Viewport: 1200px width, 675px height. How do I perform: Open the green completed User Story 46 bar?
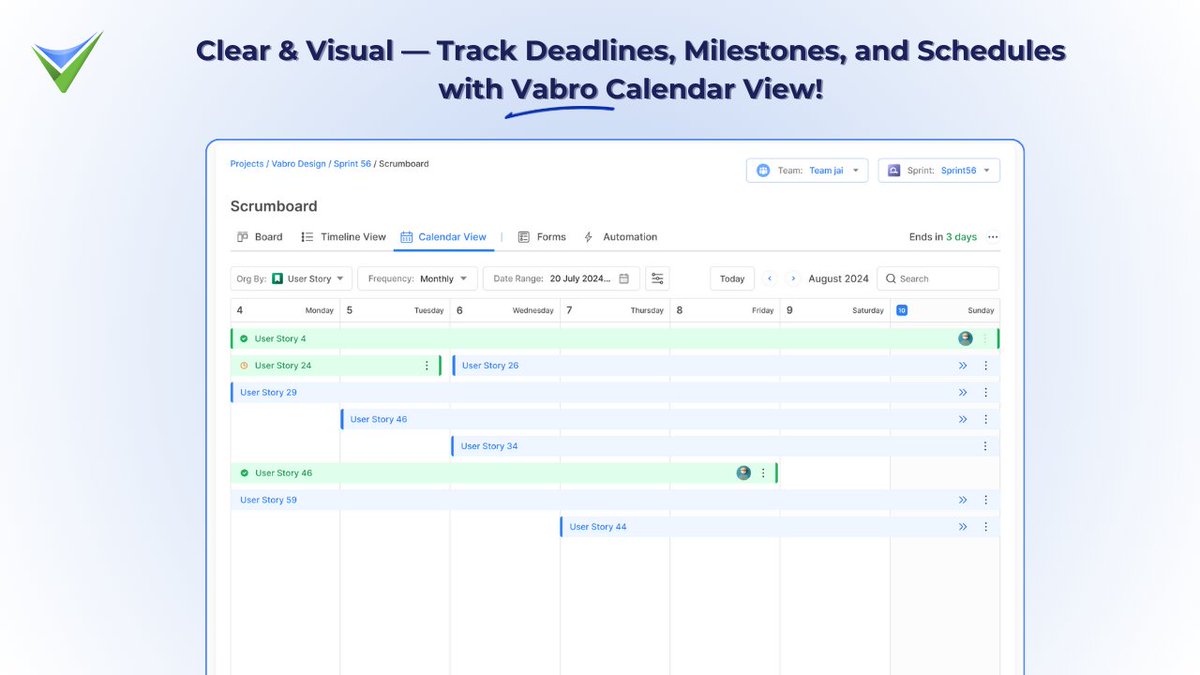504,473
